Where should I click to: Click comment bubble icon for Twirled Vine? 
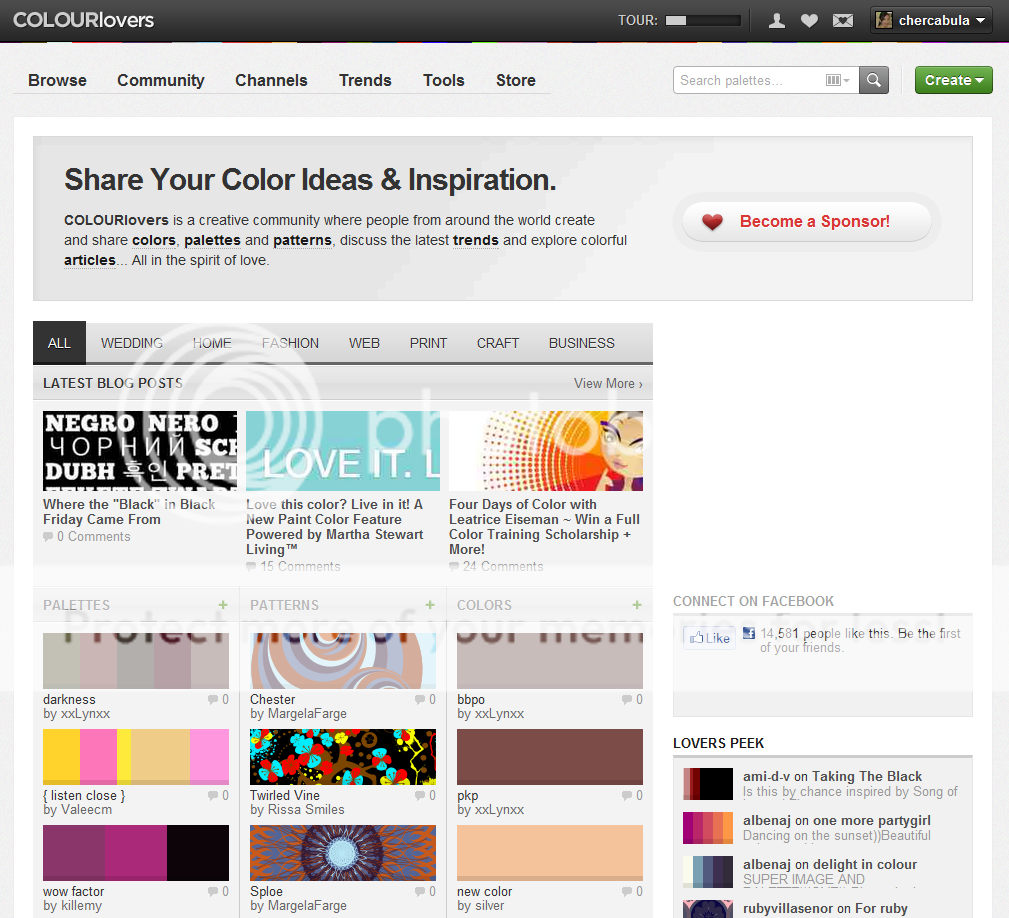point(420,796)
